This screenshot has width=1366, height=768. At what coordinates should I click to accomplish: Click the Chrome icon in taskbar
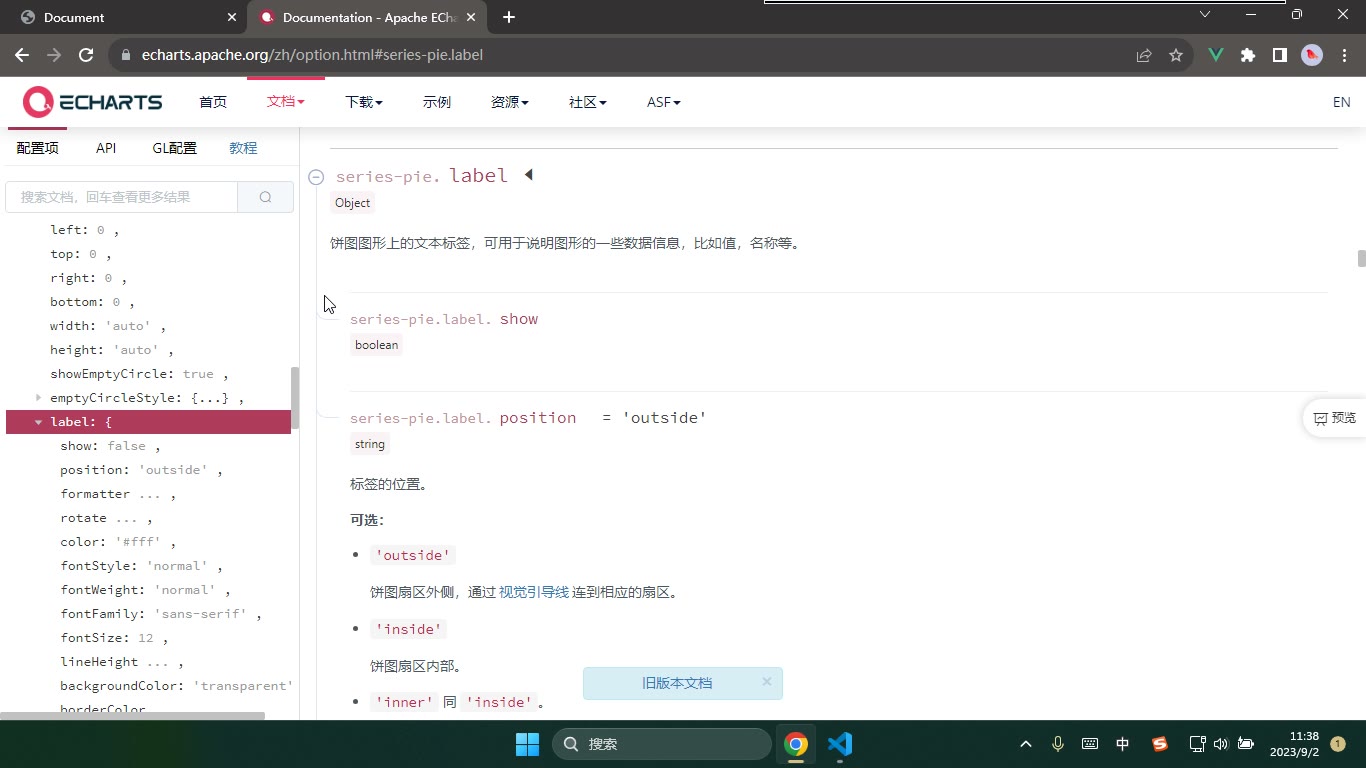(x=796, y=744)
